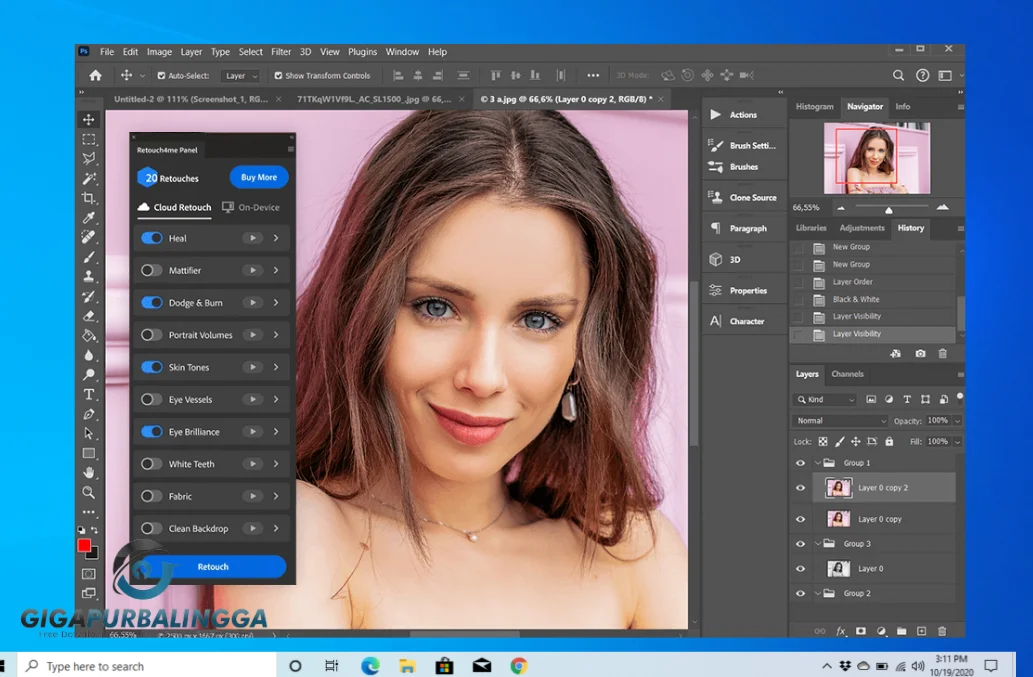Disable the Dodge & Burn toggle
Screen dimensions: 1033x677
click(x=152, y=302)
